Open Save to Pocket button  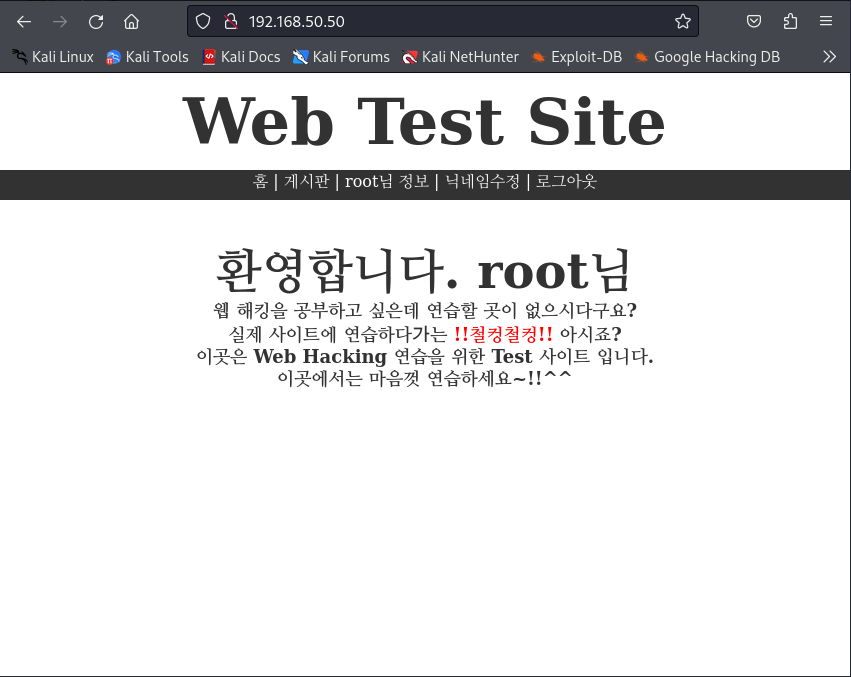pyautogui.click(x=754, y=22)
